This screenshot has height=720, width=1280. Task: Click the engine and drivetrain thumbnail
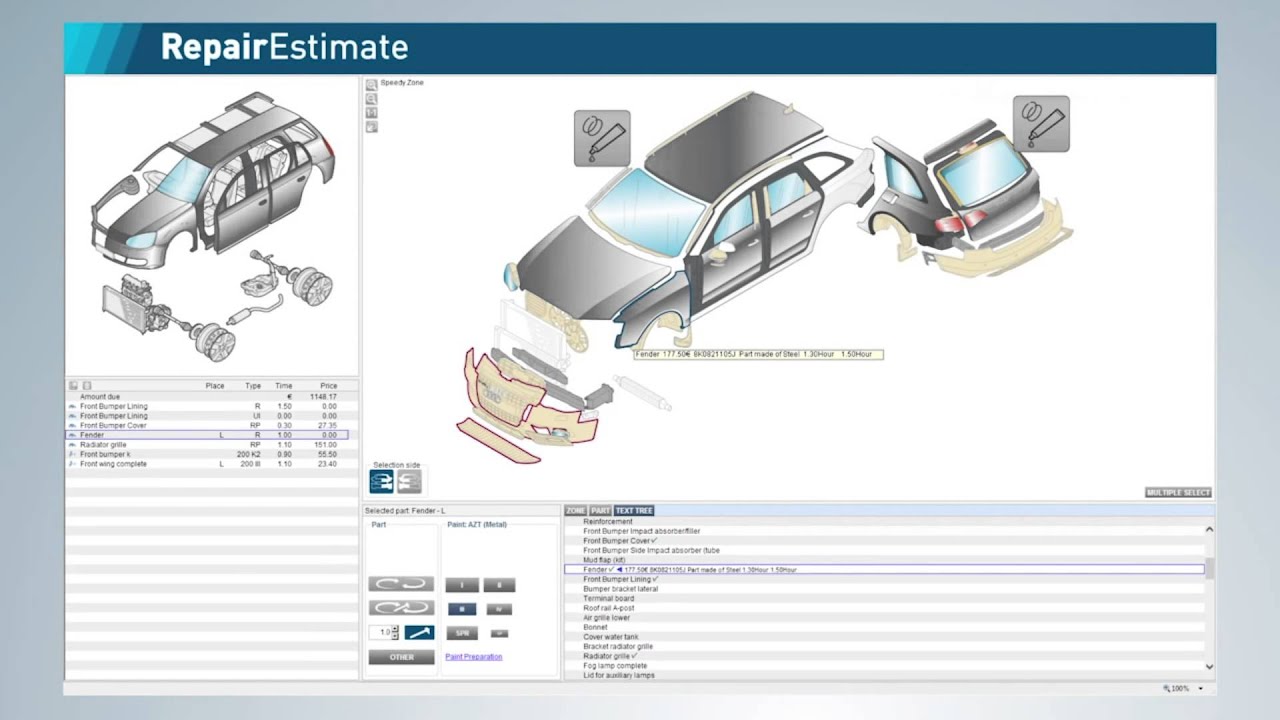click(216, 305)
